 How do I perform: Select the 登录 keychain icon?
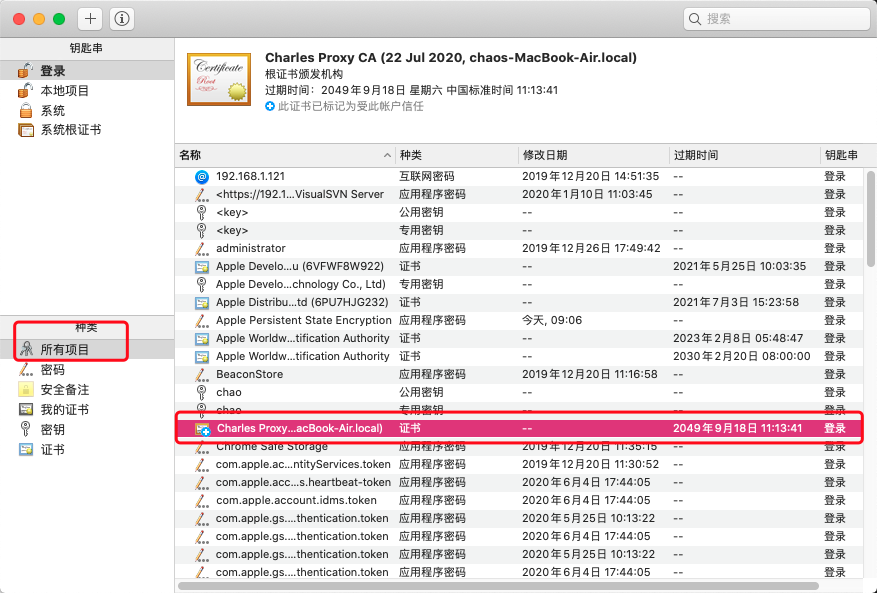(x=25, y=71)
